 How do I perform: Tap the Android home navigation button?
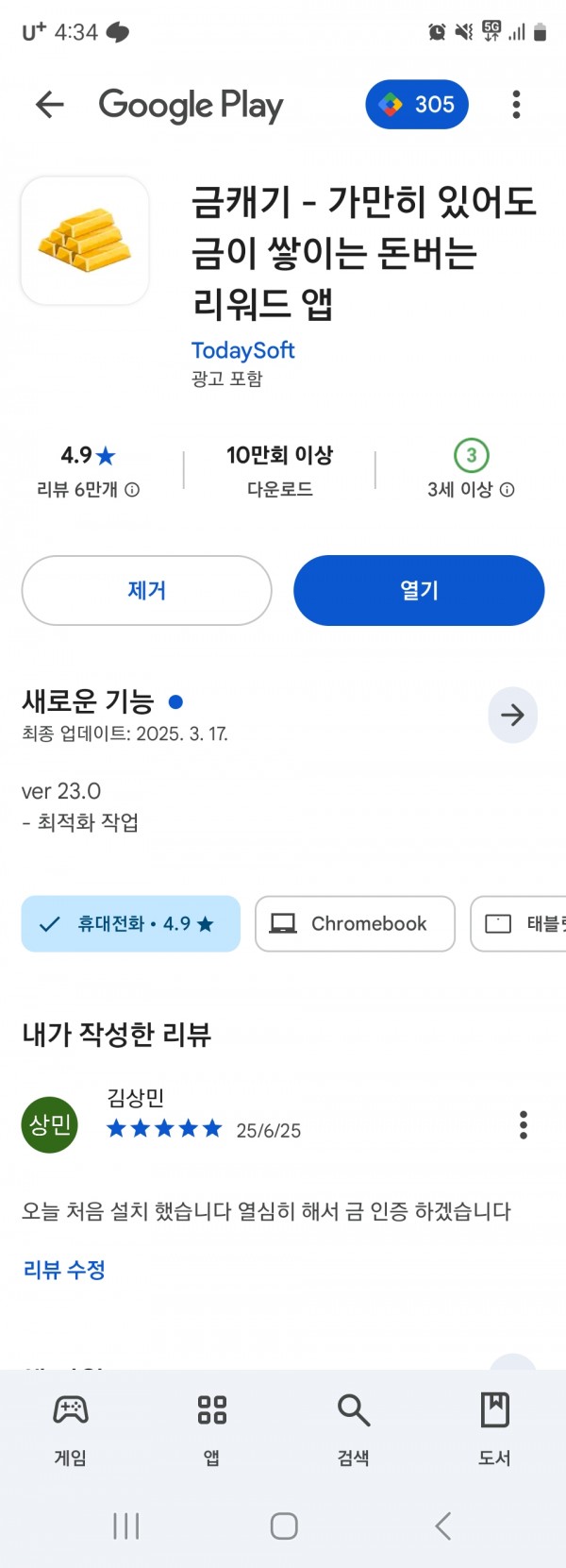click(284, 1526)
